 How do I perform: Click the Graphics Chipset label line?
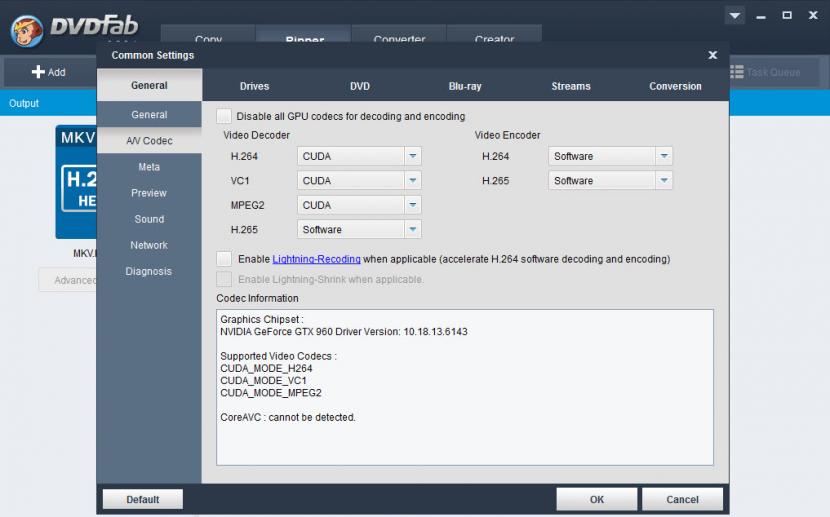pyautogui.click(x=262, y=320)
